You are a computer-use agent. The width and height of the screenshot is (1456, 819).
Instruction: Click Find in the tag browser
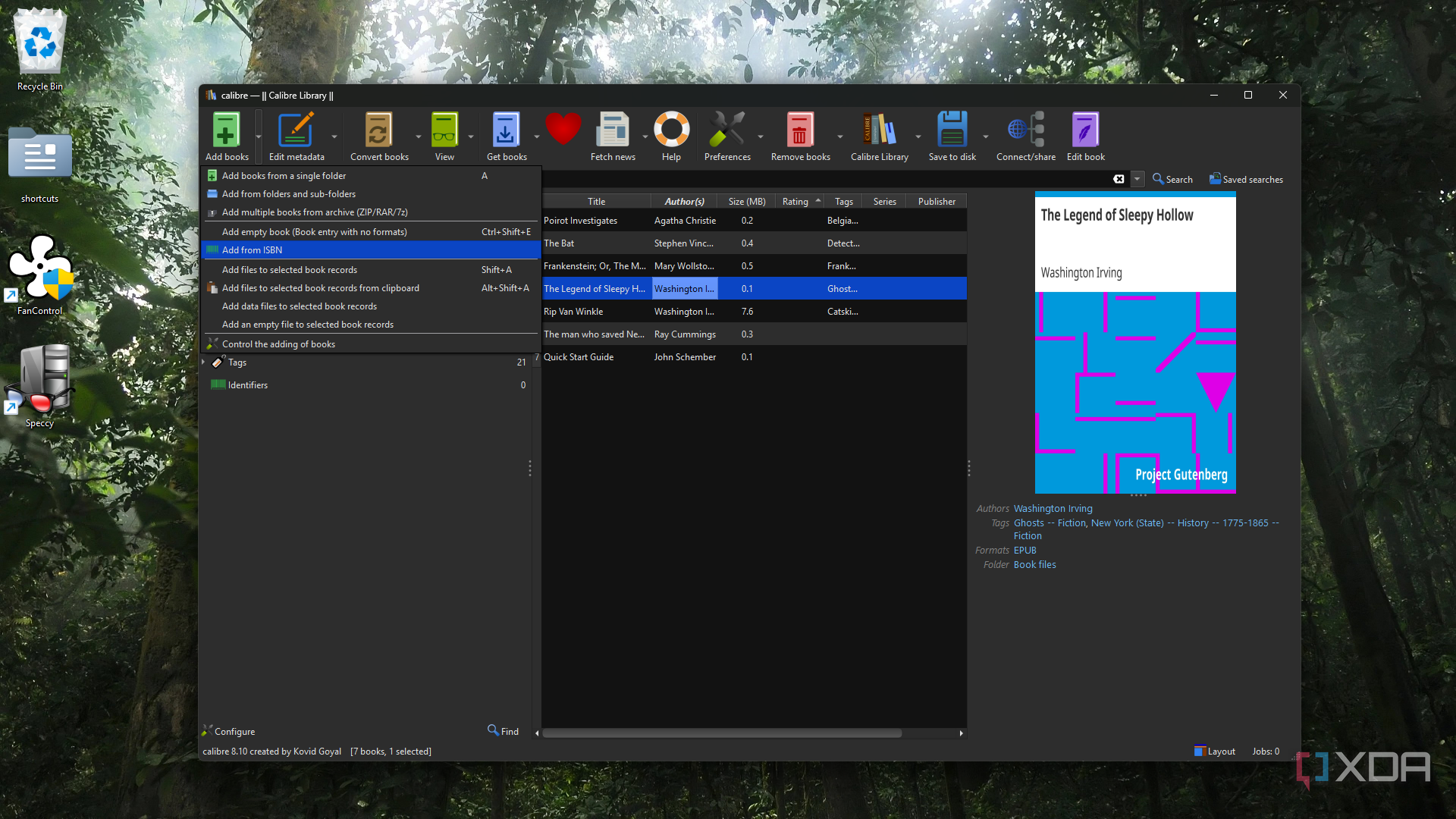[x=504, y=731]
